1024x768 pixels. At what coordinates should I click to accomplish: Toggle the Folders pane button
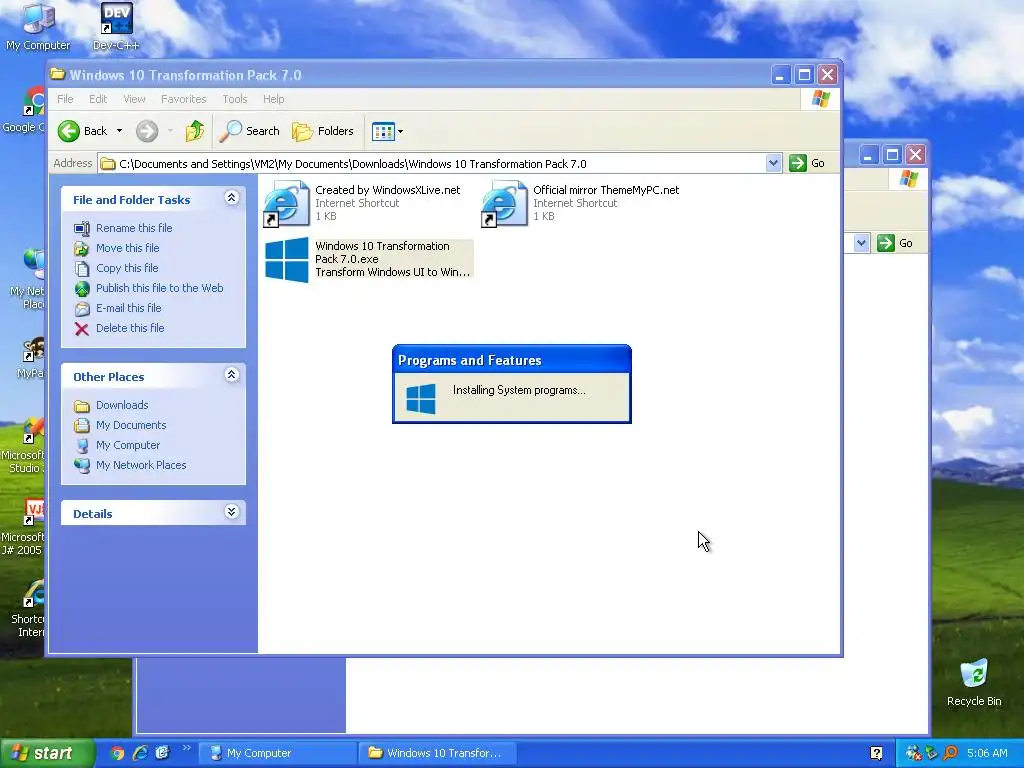323,131
